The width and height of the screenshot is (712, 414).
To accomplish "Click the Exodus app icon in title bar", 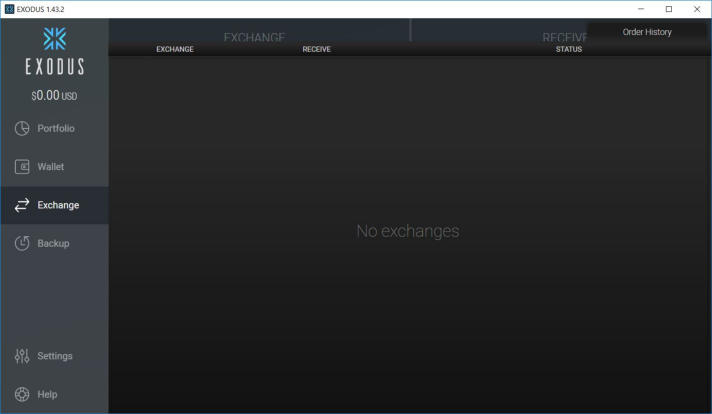I will pos(9,9).
